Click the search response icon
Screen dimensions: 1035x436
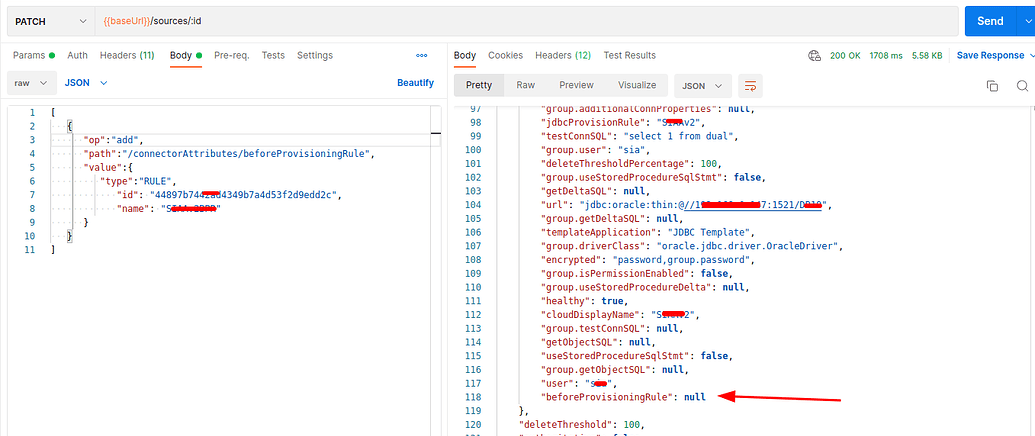point(1022,86)
